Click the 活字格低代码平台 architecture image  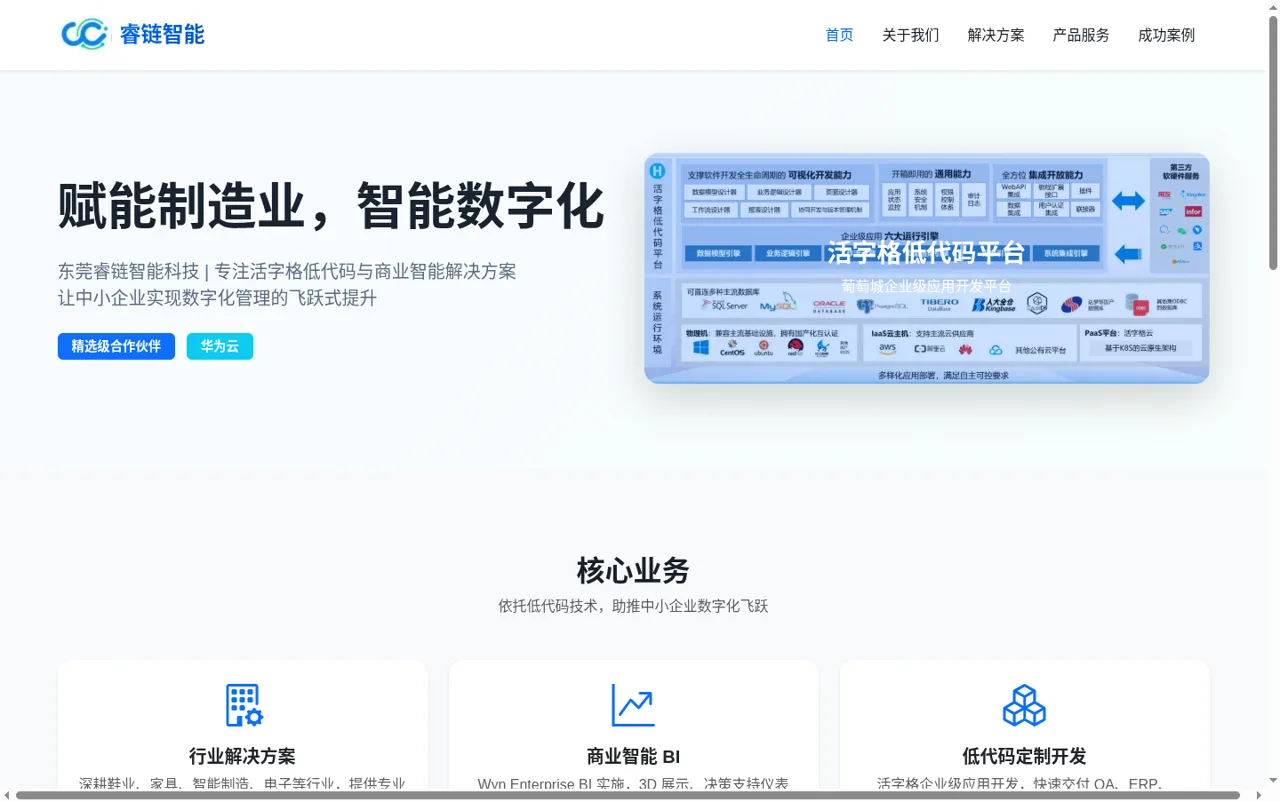[927, 268]
